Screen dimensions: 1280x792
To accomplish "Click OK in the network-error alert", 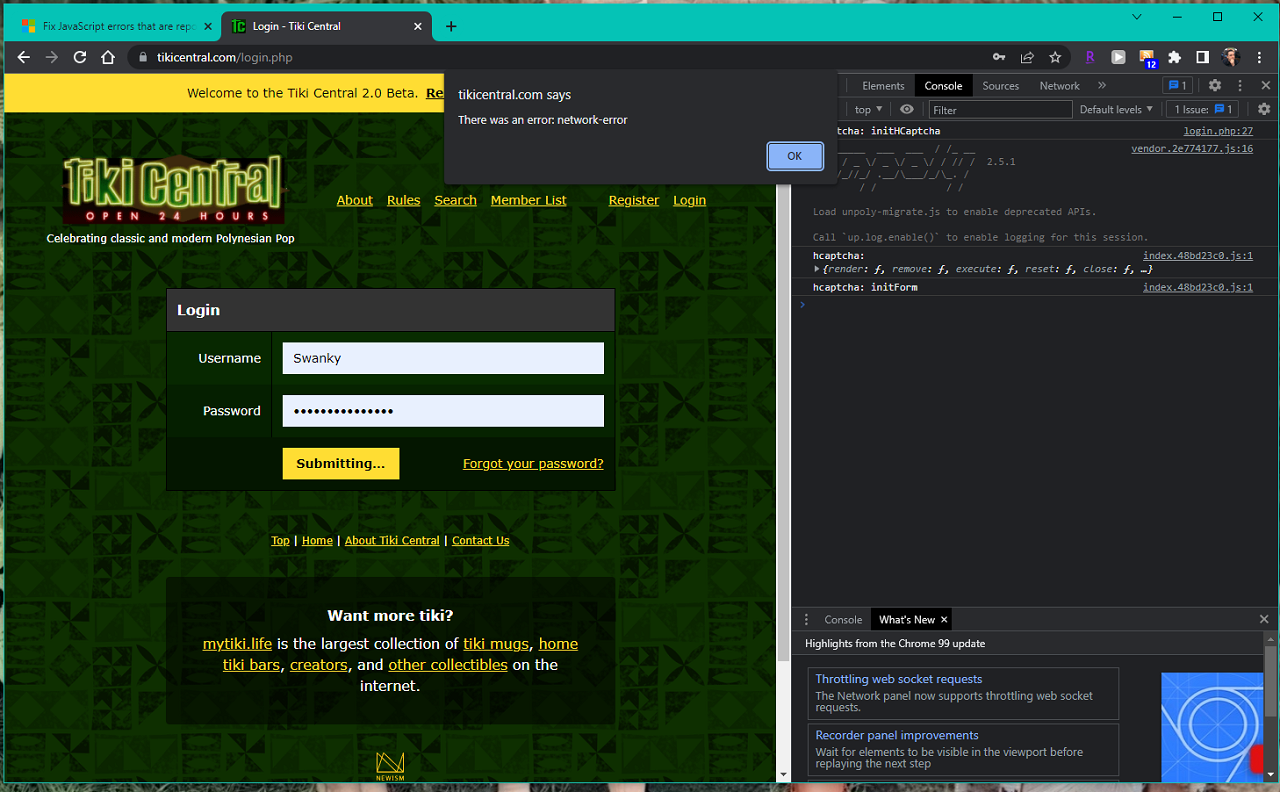I will click(x=794, y=156).
